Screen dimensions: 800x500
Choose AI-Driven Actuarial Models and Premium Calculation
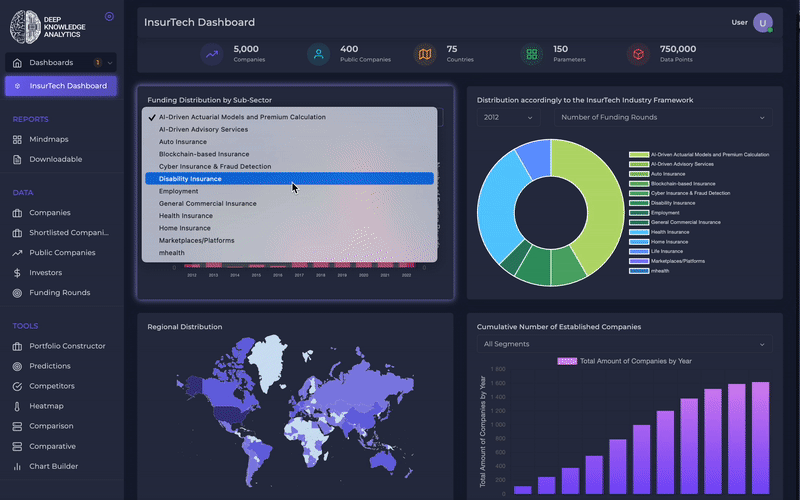point(289,117)
